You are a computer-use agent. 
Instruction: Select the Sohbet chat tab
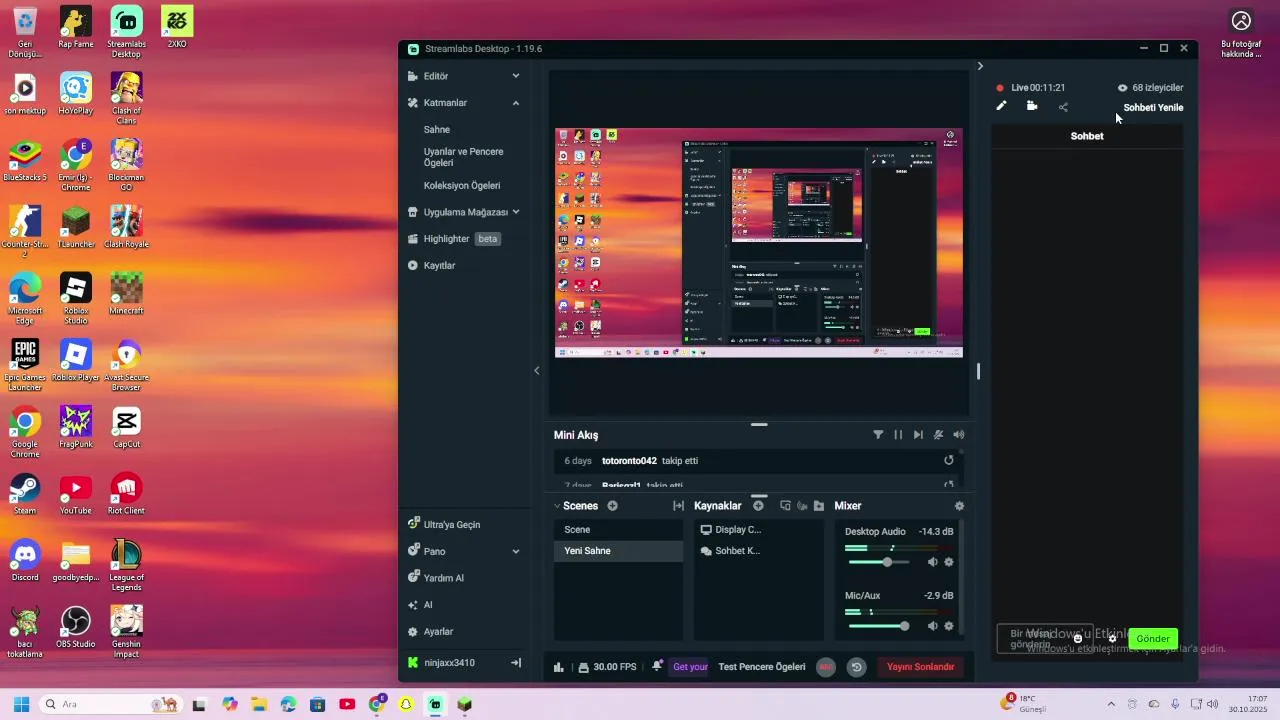(1087, 136)
